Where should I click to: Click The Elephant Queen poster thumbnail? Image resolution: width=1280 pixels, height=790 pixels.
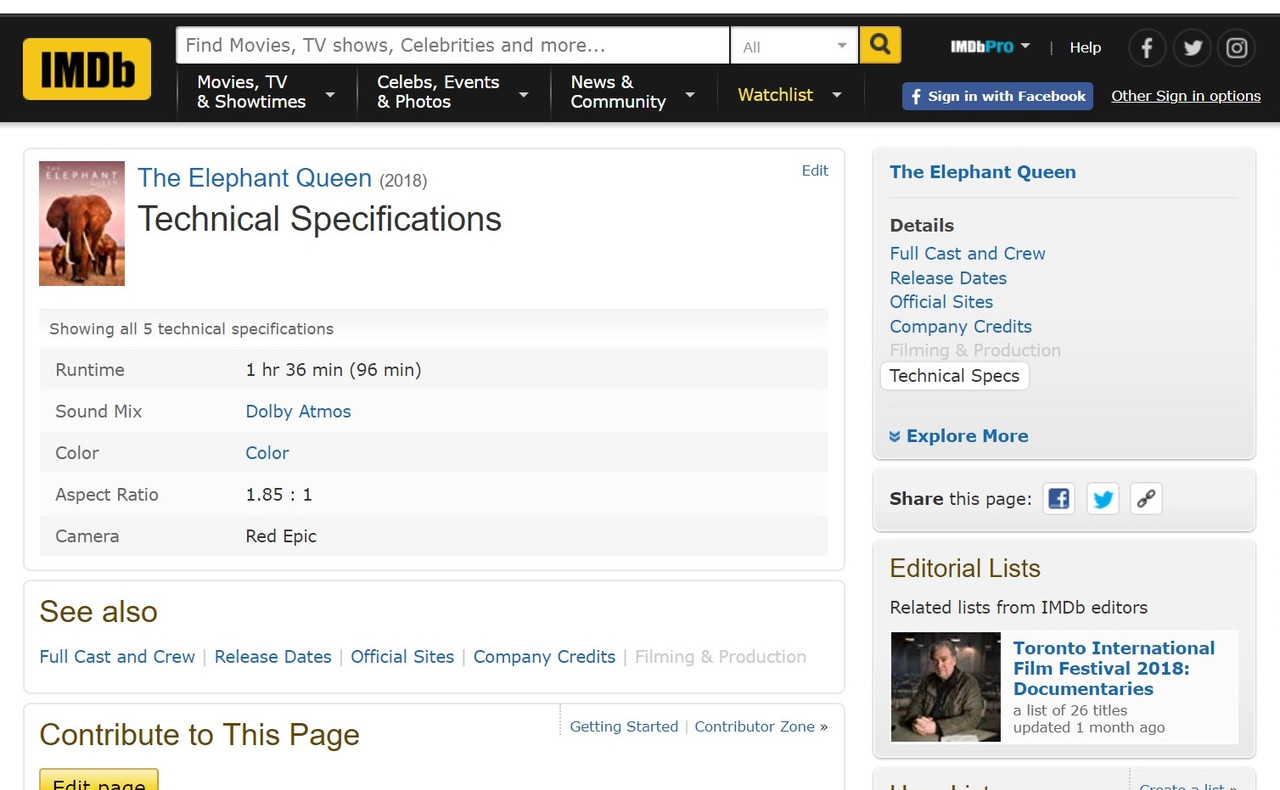[x=82, y=224]
